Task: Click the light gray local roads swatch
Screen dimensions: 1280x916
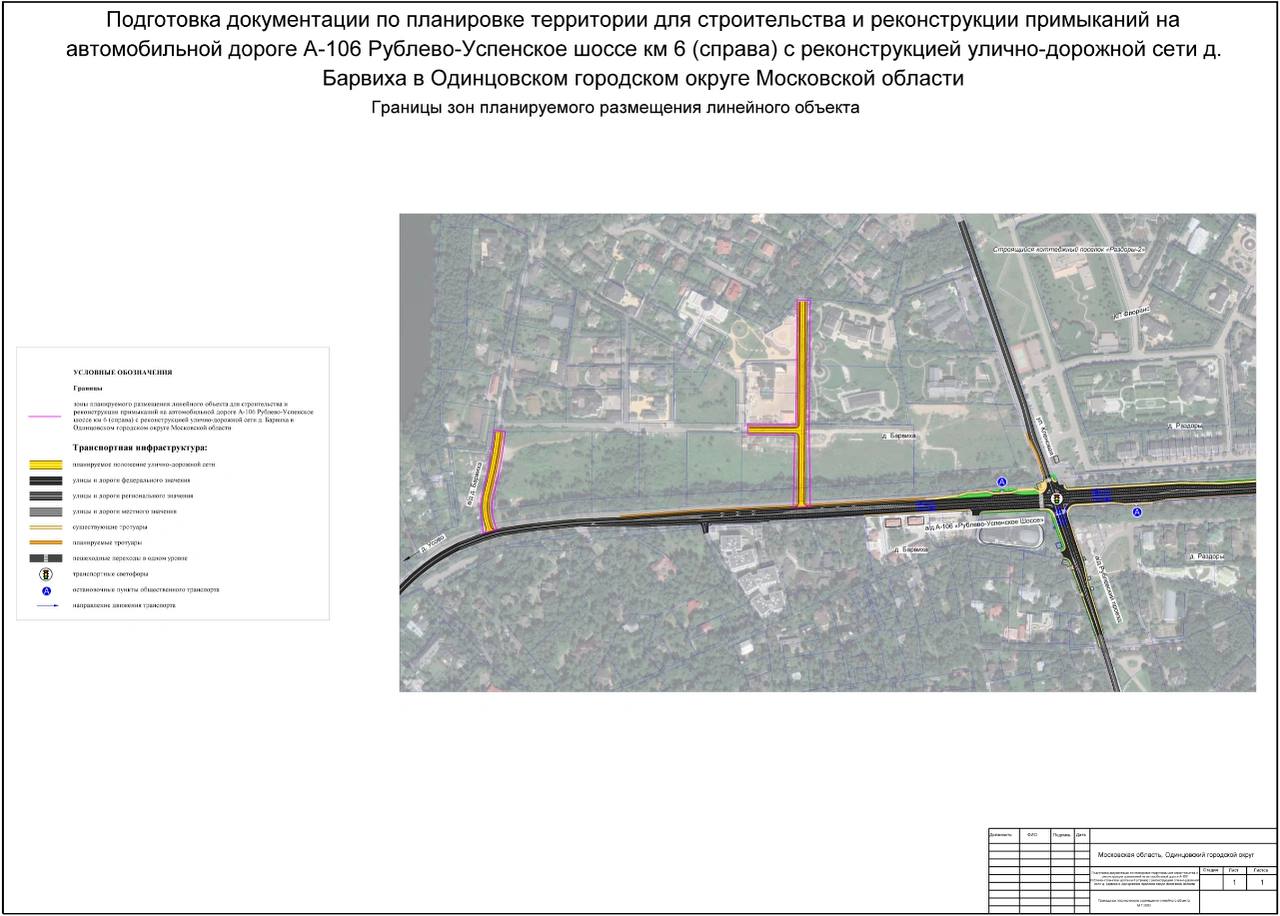Action: coord(46,511)
